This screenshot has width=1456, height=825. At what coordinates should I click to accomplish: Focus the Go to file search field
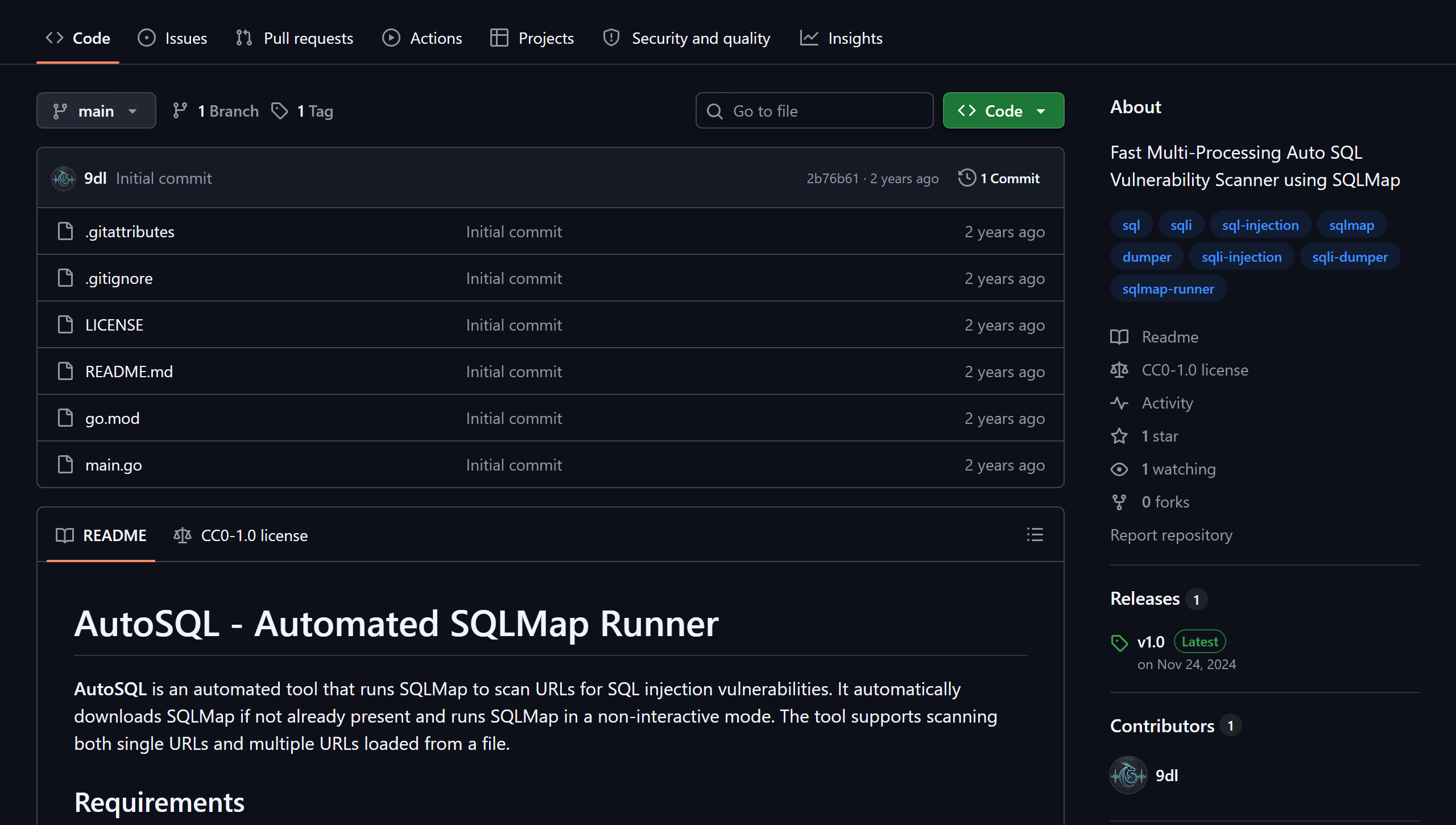814,111
